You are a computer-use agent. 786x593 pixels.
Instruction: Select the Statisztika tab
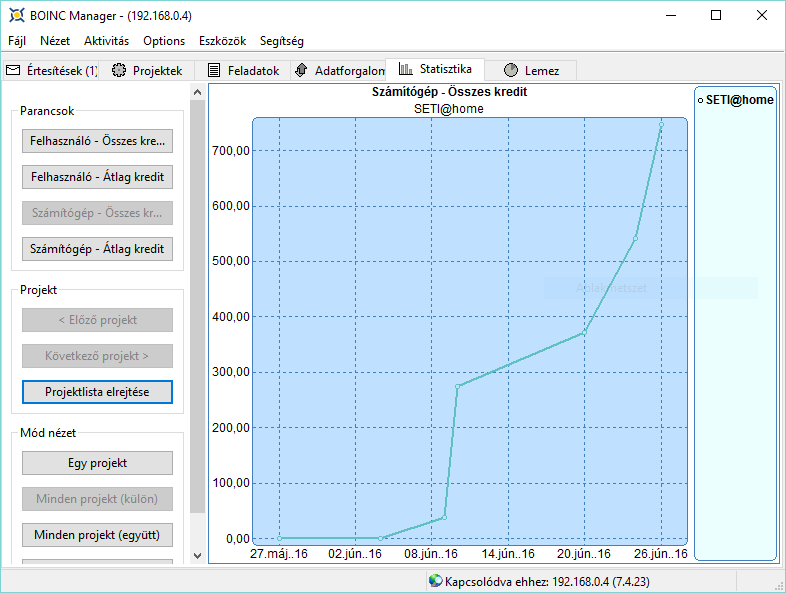(435, 69)
